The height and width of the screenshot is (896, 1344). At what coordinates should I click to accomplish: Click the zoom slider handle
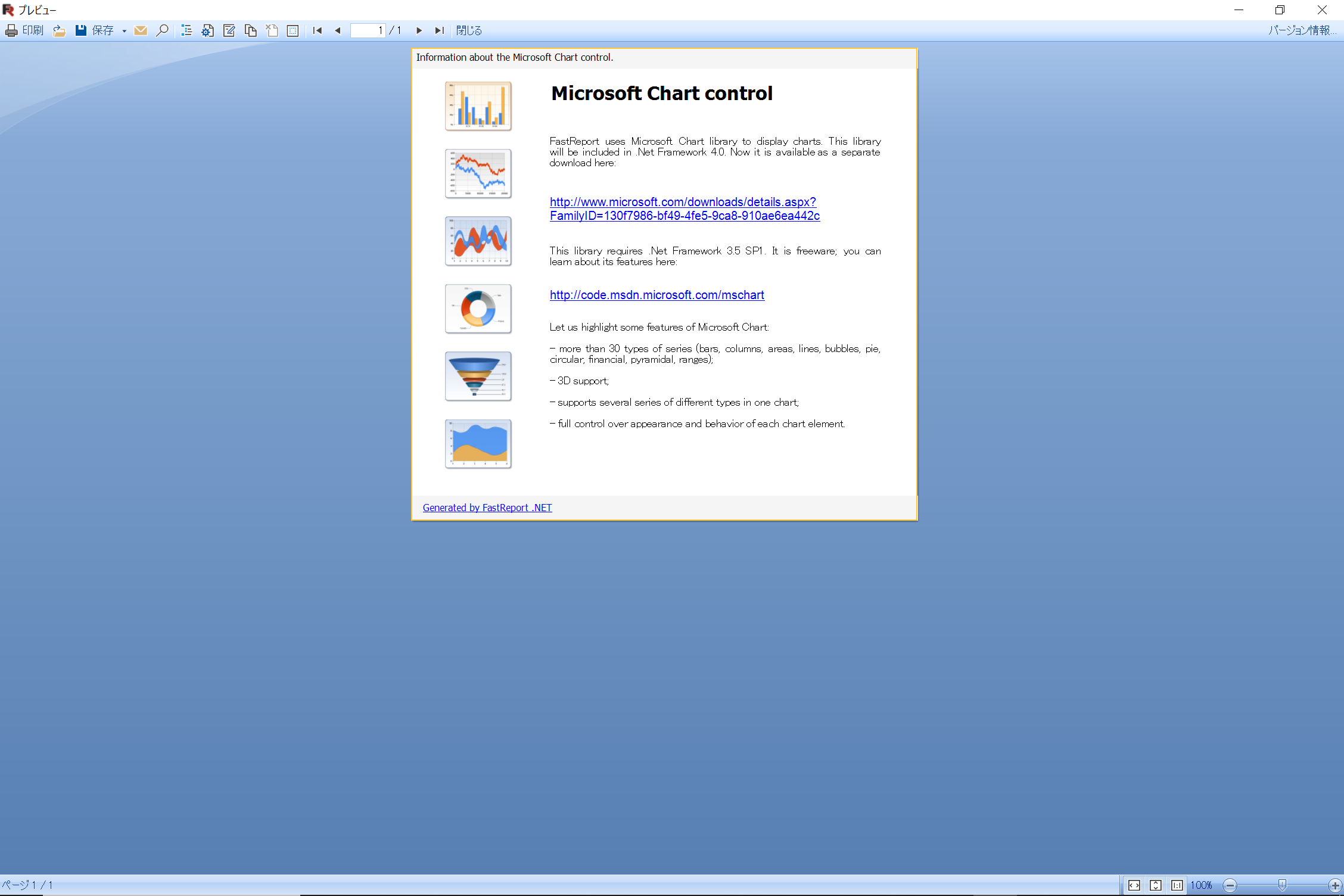(1282, 885)
